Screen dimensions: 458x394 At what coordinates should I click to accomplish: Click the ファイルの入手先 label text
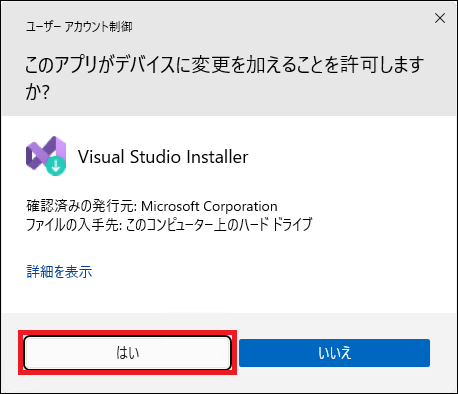[x=74, y=224]
